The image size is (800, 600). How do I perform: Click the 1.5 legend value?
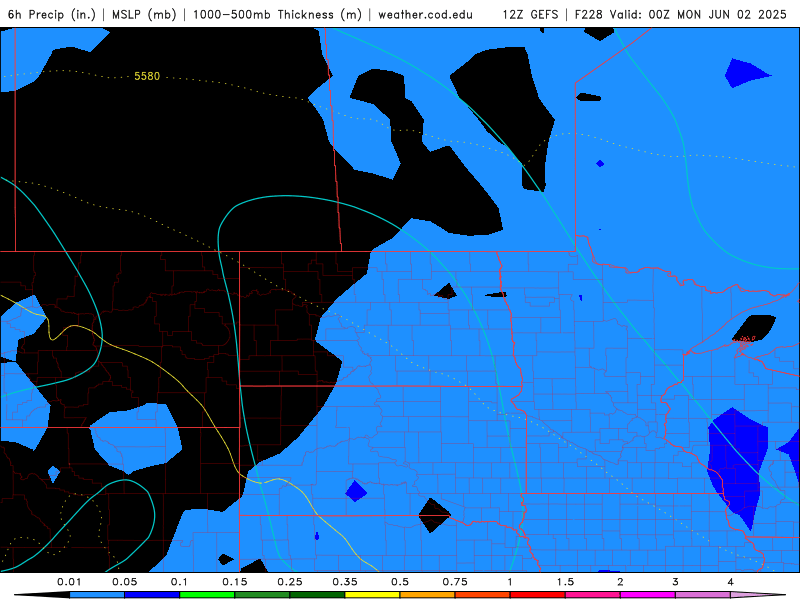click(565, 582)
